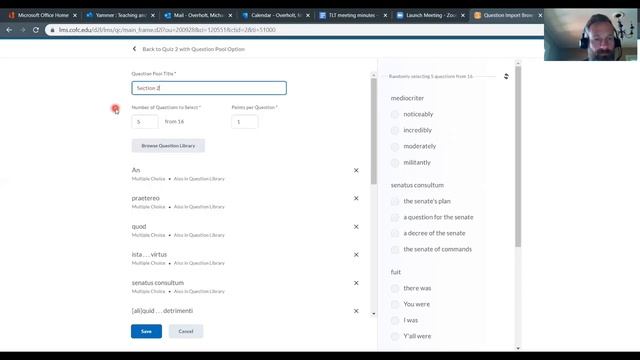
Task: Click the shuffle preview refresh icon
Action: [x=506, y=76]
